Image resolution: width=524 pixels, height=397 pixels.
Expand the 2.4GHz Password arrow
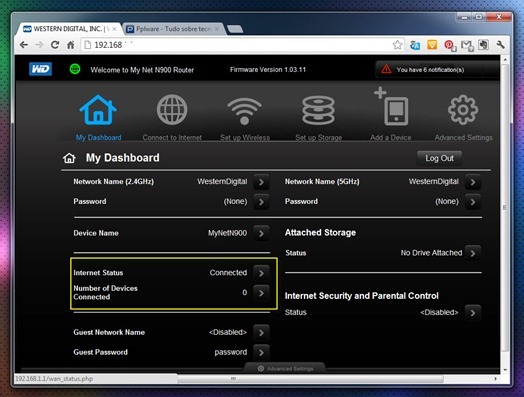(261, 202)
